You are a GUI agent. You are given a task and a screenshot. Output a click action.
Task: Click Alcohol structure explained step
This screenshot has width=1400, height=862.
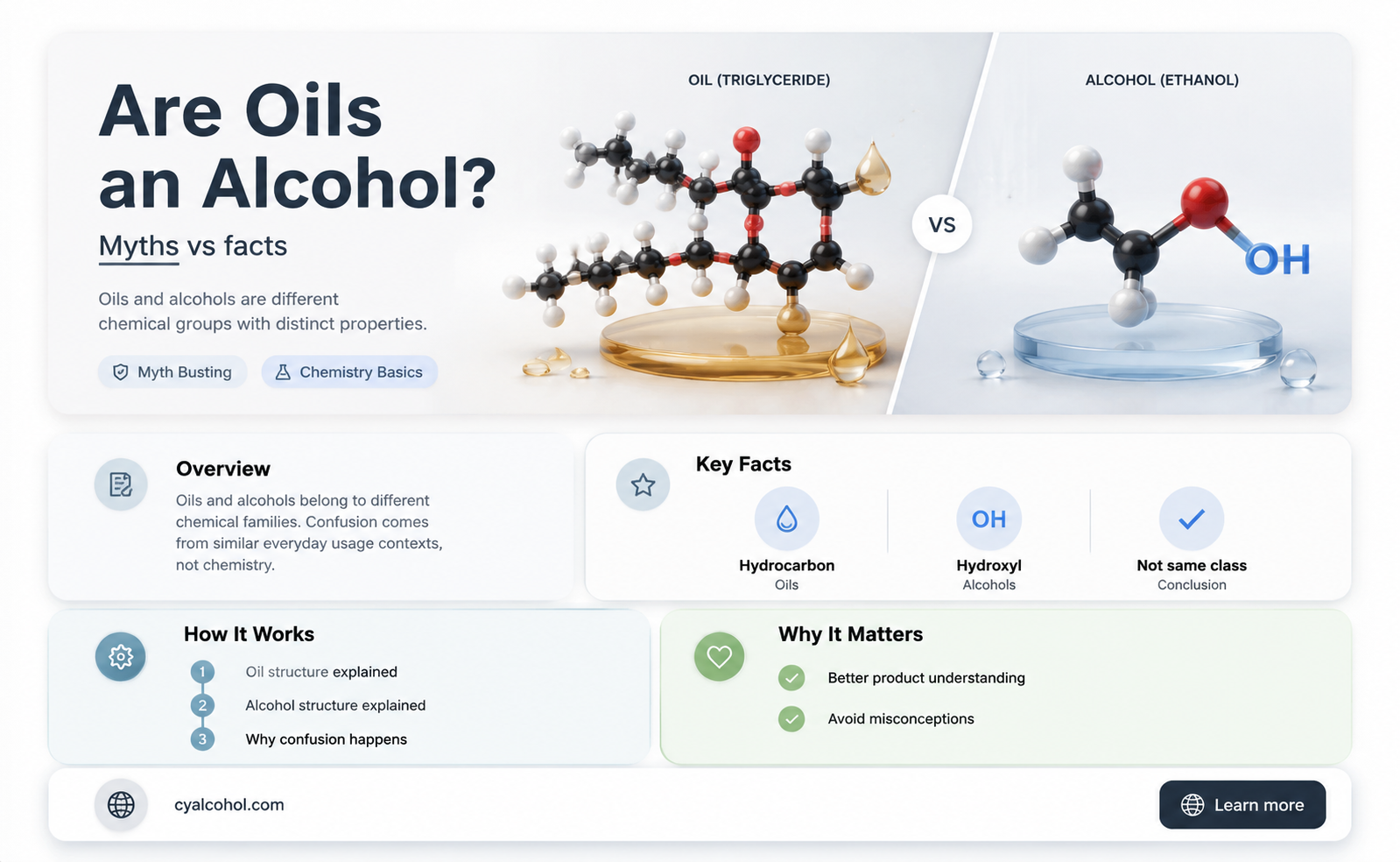tap(335, 705)
